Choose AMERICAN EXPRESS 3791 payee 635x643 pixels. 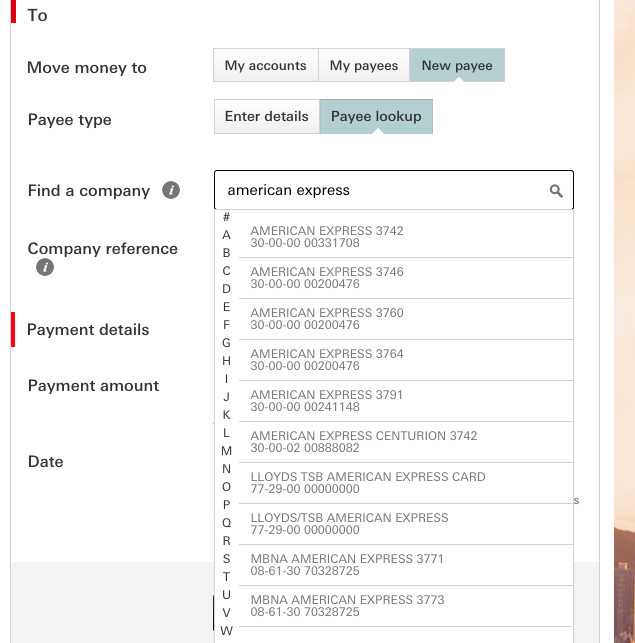pyautogui.click(x=406, y=401)
